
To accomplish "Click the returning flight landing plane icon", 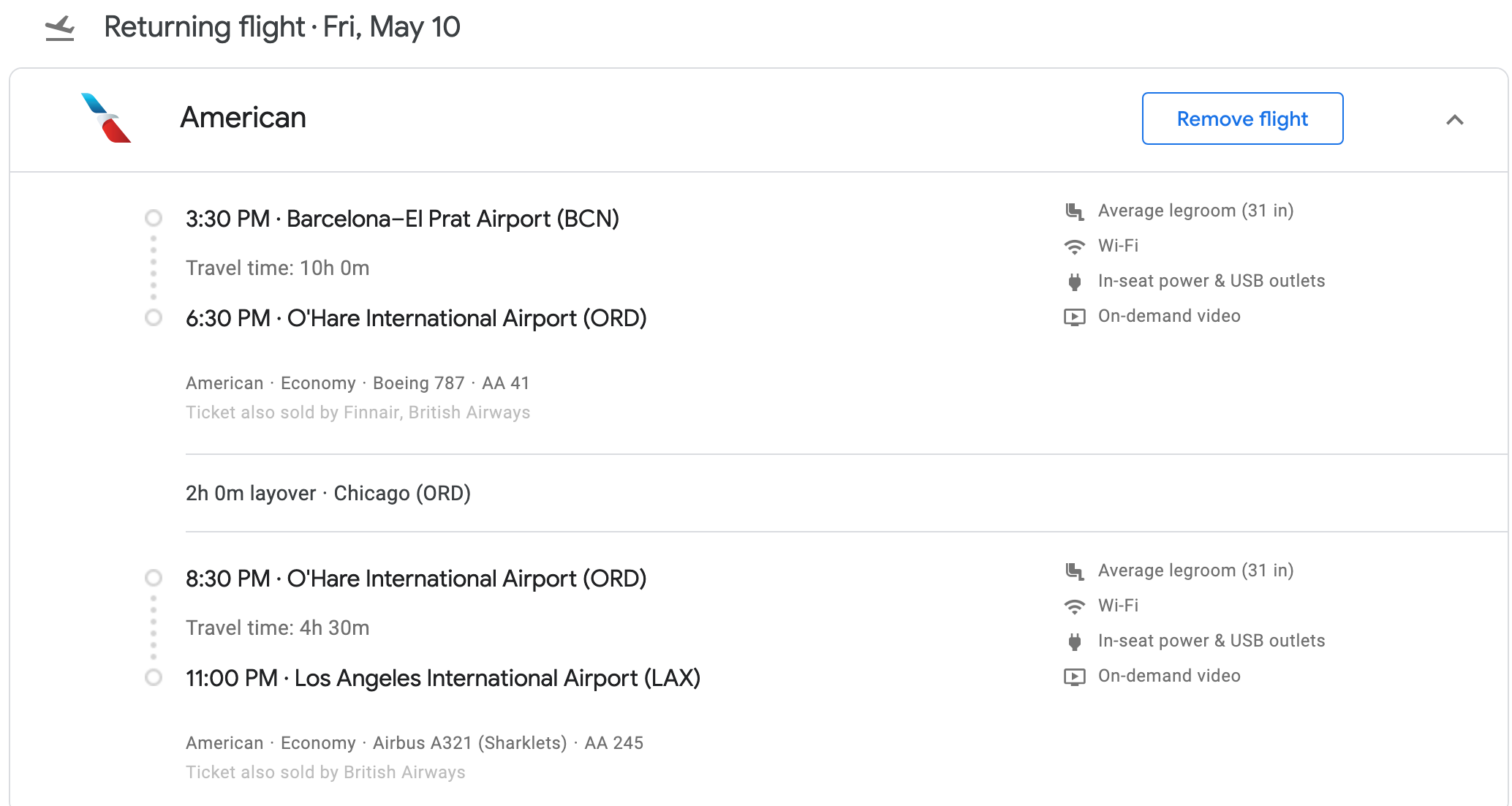I will [60, 29].
